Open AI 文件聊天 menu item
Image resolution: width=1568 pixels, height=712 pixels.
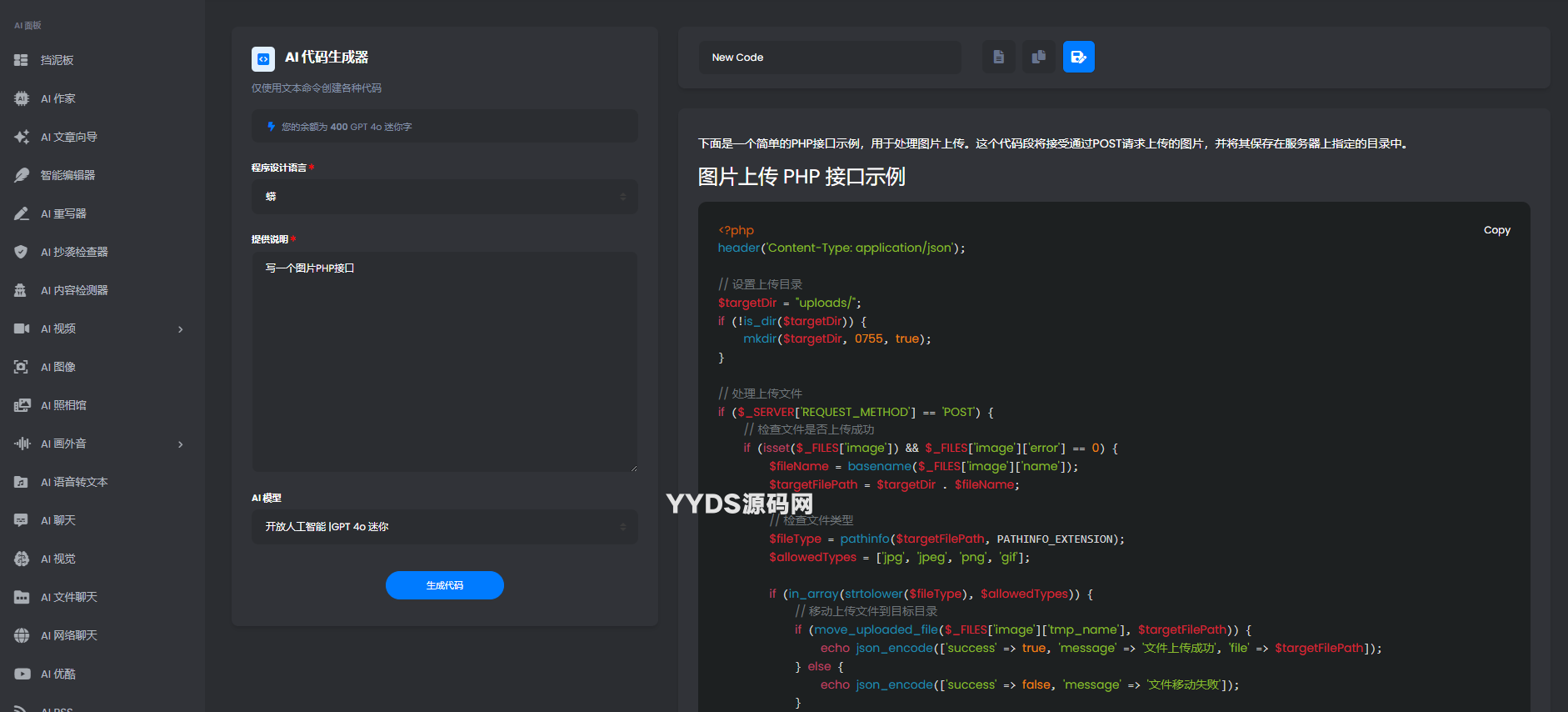click(68, 597)
